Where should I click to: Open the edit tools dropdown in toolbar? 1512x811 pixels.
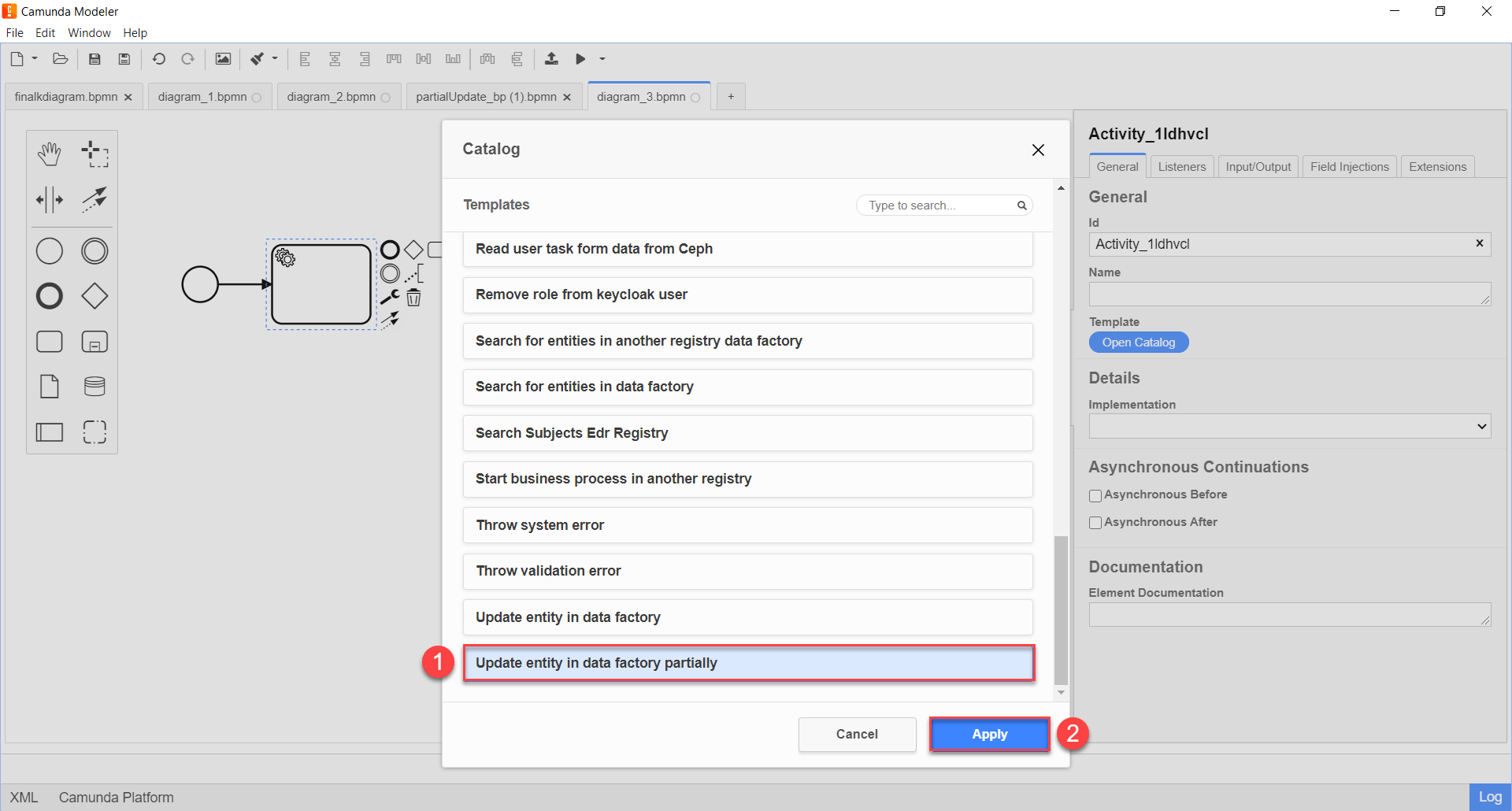pos(275,58)
